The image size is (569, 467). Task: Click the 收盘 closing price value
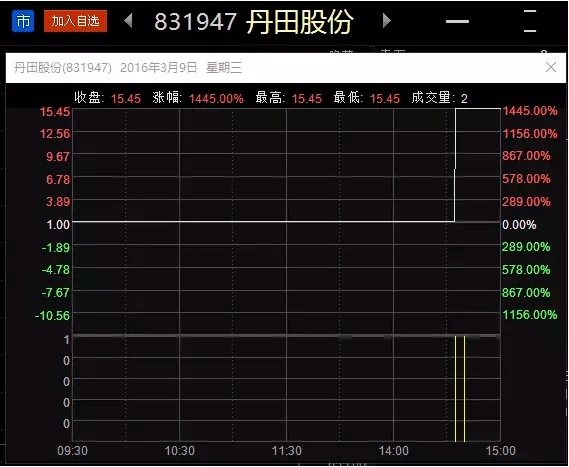(126, 99)
